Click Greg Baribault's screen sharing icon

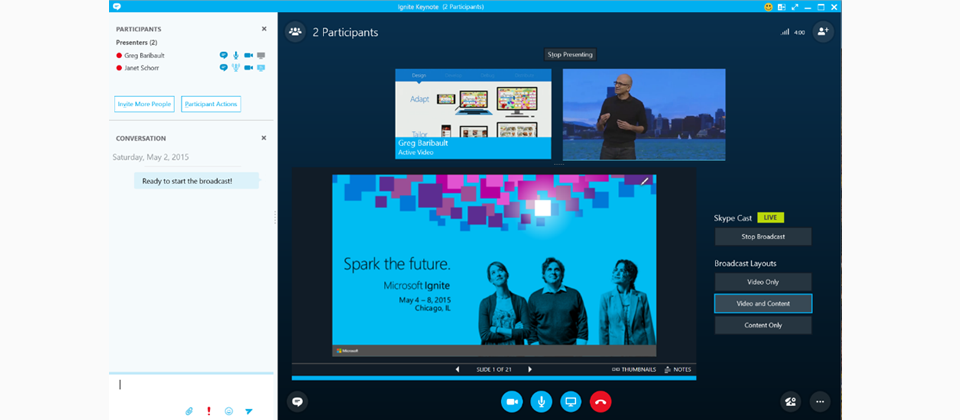click(261, 55)
